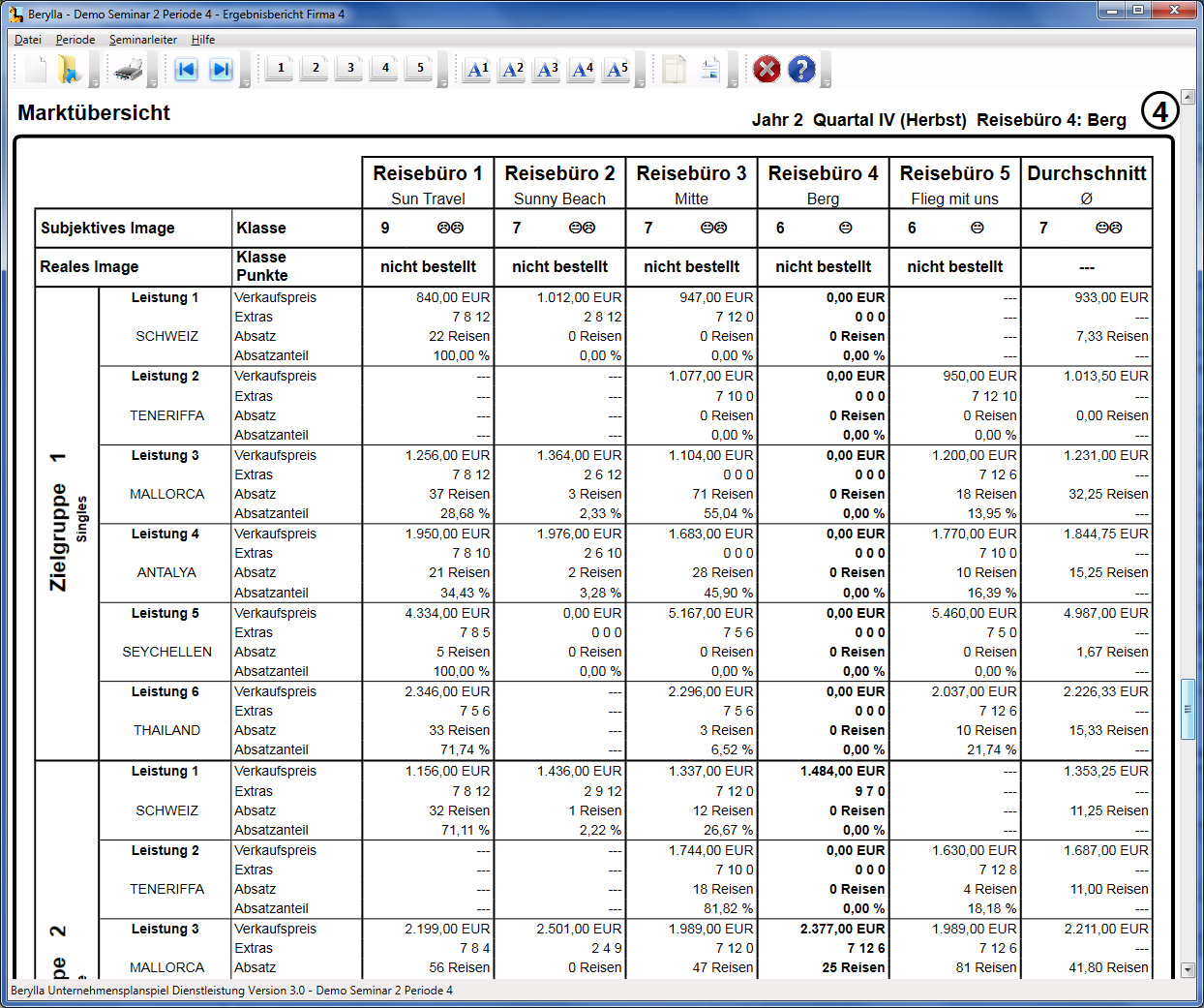Open a file with the folder icon
The height and width of the screenshot is (1008, 1204).
(69, 70)
